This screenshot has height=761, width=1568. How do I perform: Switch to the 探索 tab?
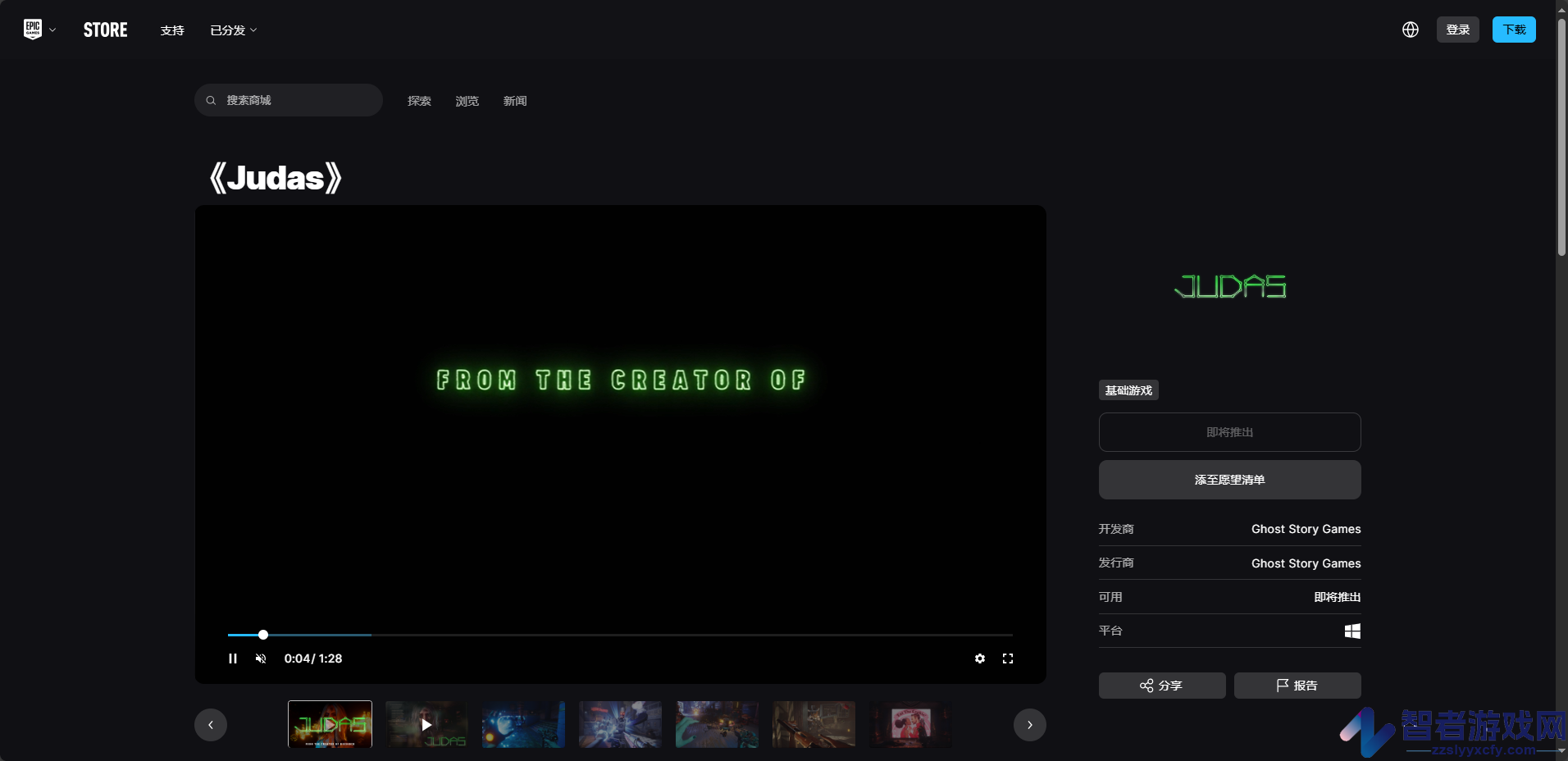pos(419,101)
